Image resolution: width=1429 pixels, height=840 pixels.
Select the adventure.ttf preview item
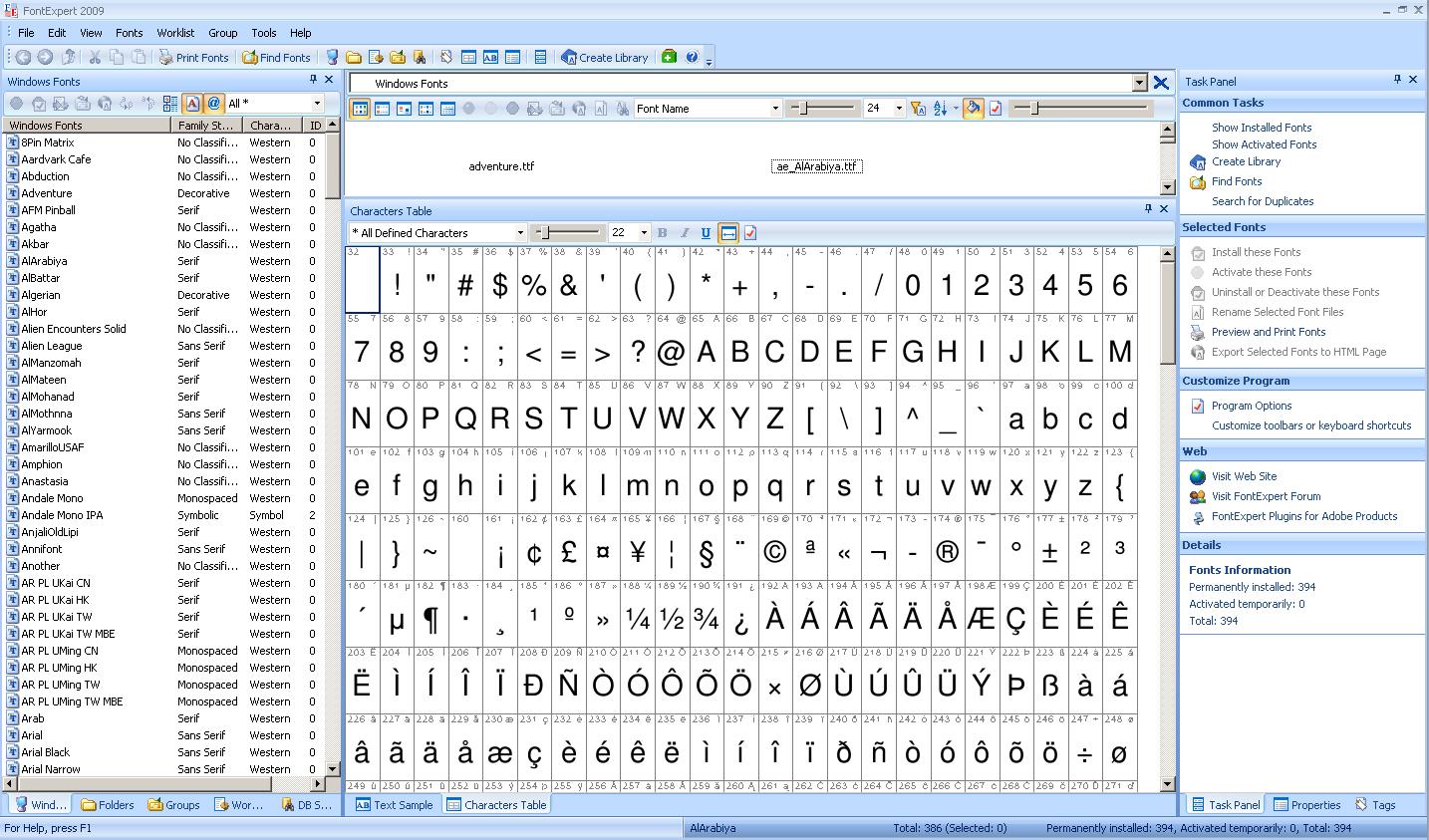(501, 166)
